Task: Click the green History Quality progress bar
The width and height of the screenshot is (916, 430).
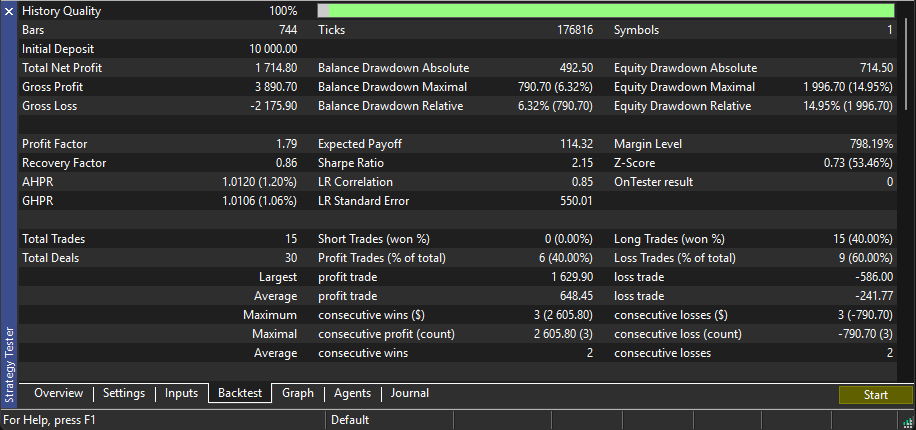Action: pos(610,11)
